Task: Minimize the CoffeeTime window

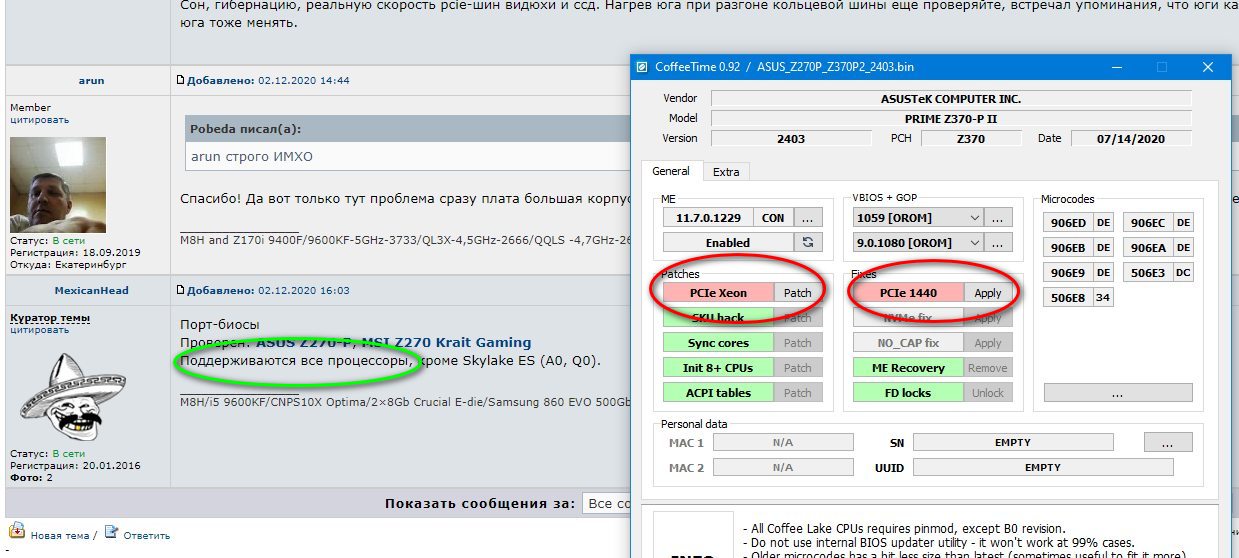Action: [1116, 67]
